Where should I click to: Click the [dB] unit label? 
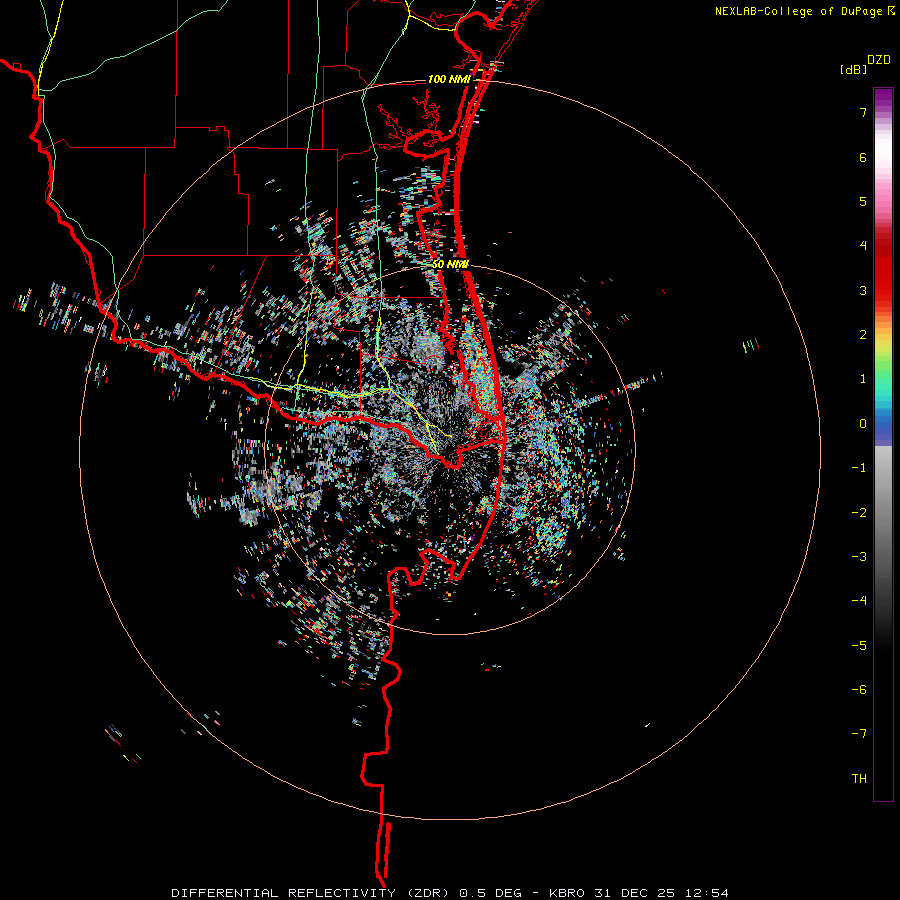(853, 69)
